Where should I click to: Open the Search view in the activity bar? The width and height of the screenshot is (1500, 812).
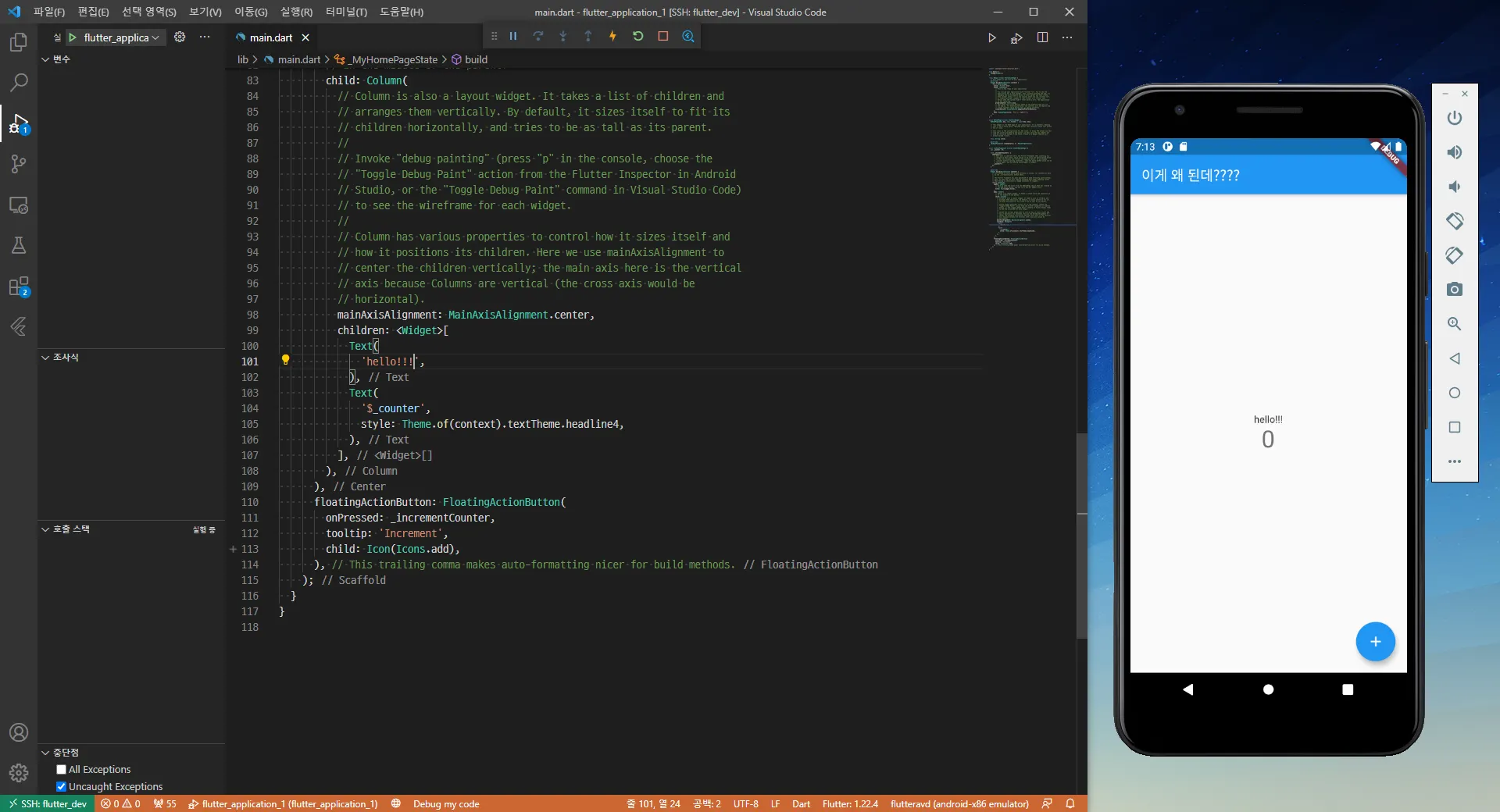point(19,82)
